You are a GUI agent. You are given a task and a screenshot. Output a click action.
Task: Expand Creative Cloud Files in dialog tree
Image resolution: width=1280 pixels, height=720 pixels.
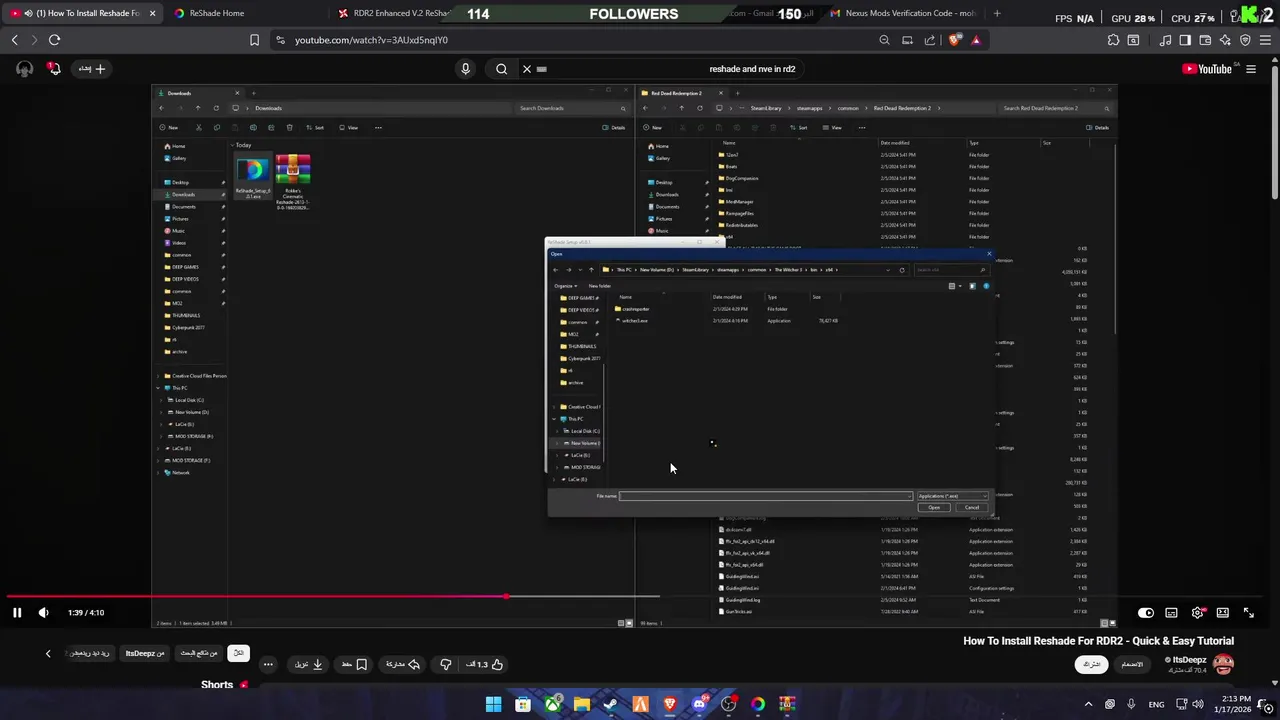pos(556,407)
